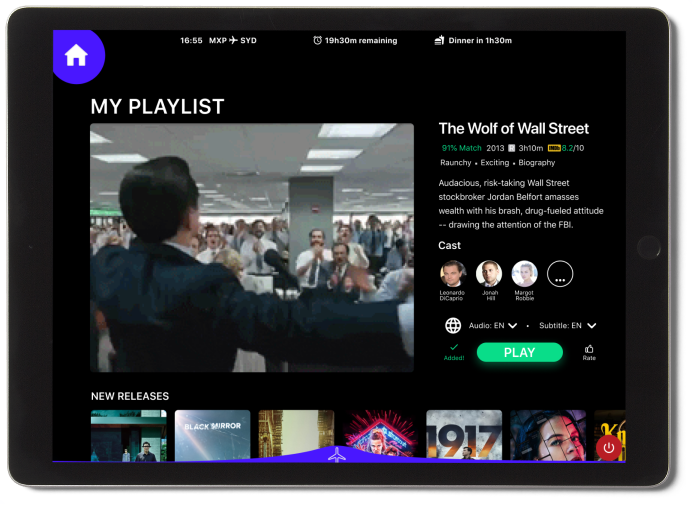Open the Wolf of Wall Street preview video
This screenshot has height=505, width=693.
click(252, 247)
